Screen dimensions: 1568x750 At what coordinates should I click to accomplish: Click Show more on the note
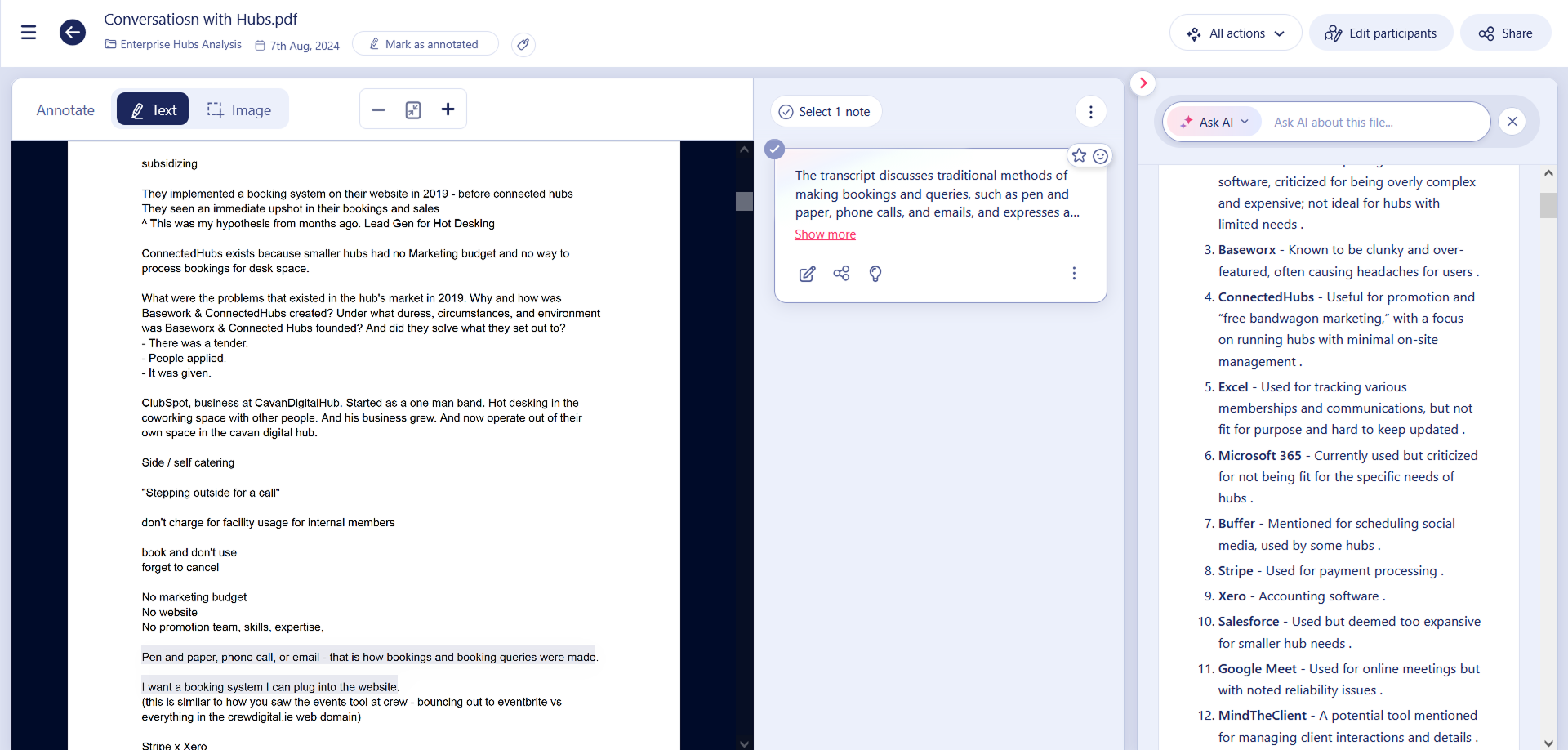click(825, 234)
